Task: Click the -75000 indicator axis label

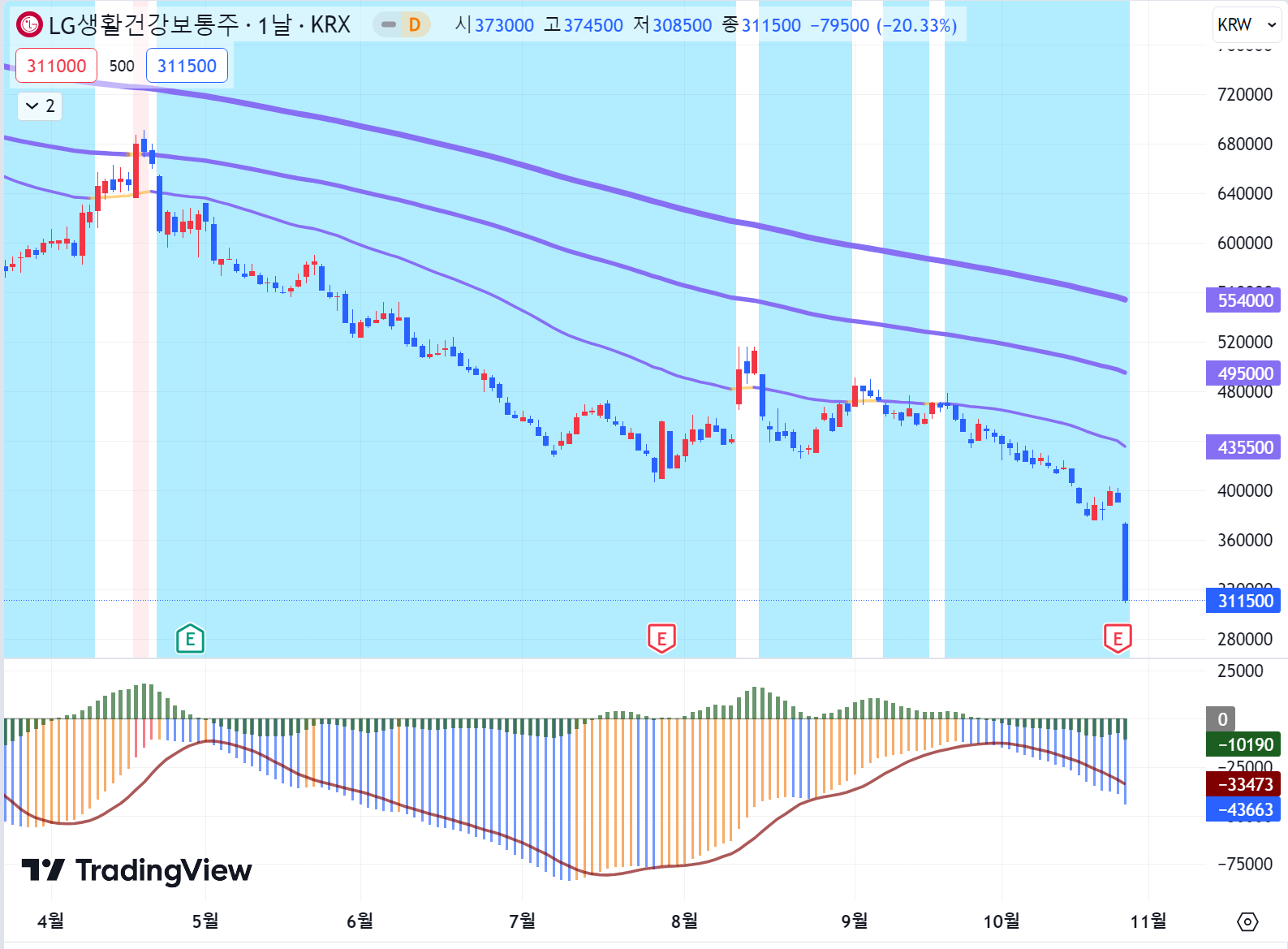Action: click(1245, 864)
